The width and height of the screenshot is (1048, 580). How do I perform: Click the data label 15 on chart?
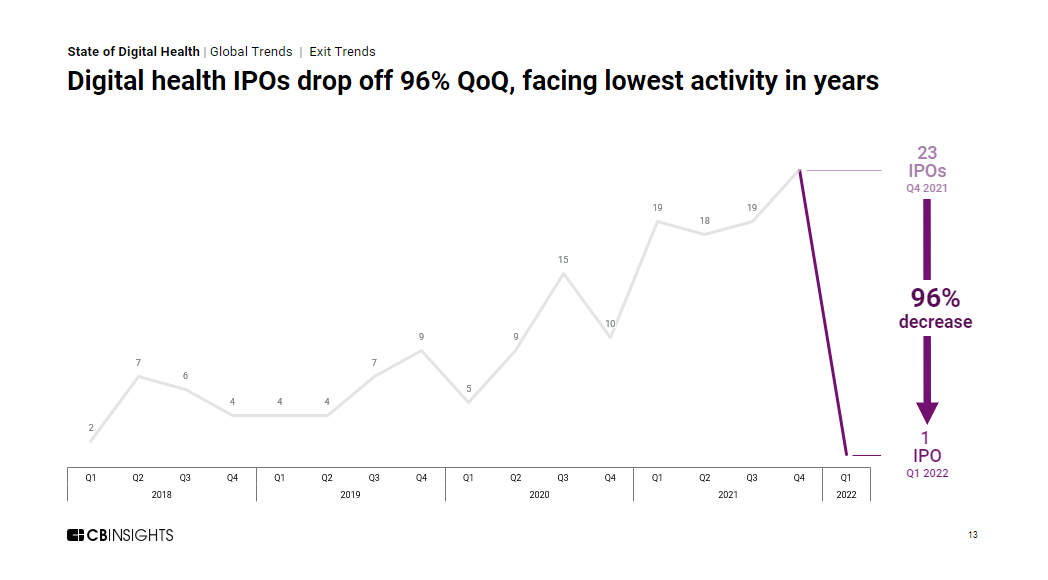(563, 260)
